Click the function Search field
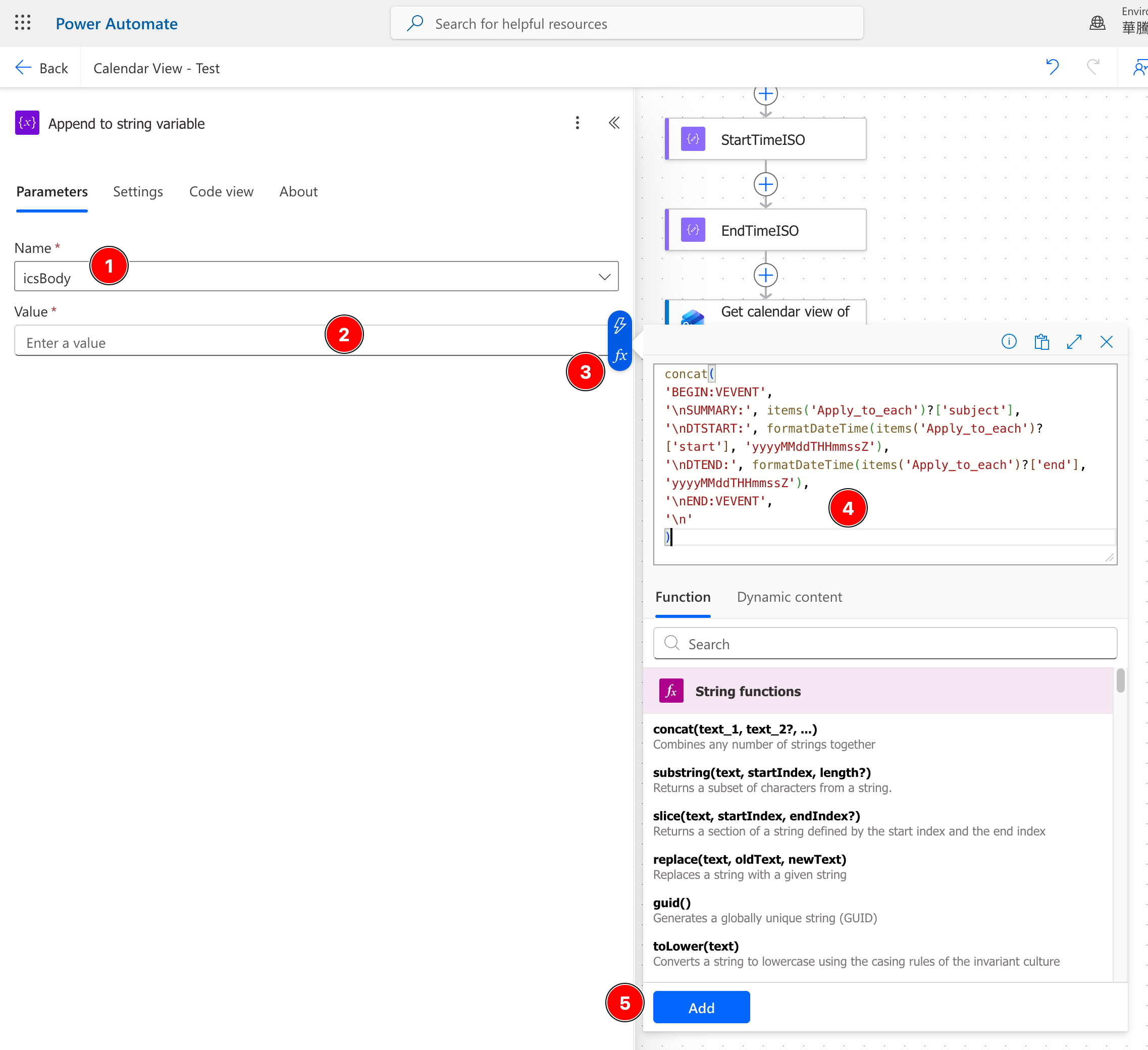This screenshot has height=1050, width=1148. (x=885, y=644)
